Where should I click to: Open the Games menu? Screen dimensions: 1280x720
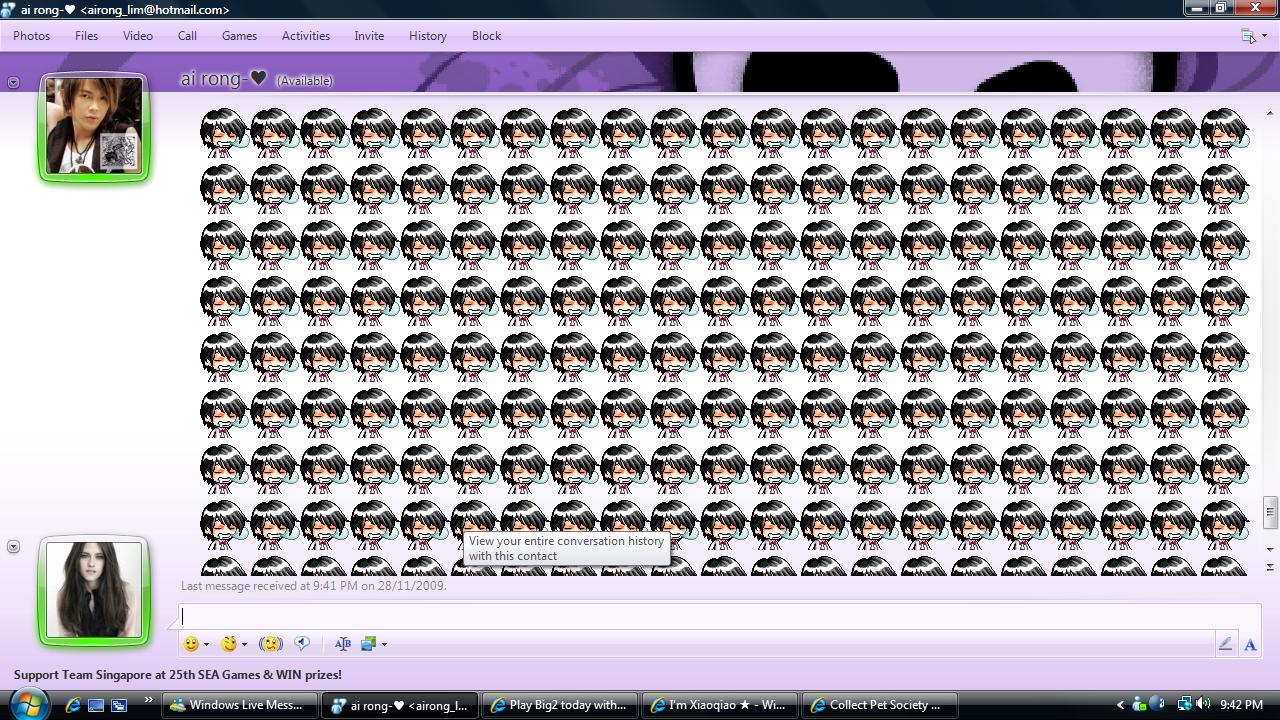coord(239,36)
